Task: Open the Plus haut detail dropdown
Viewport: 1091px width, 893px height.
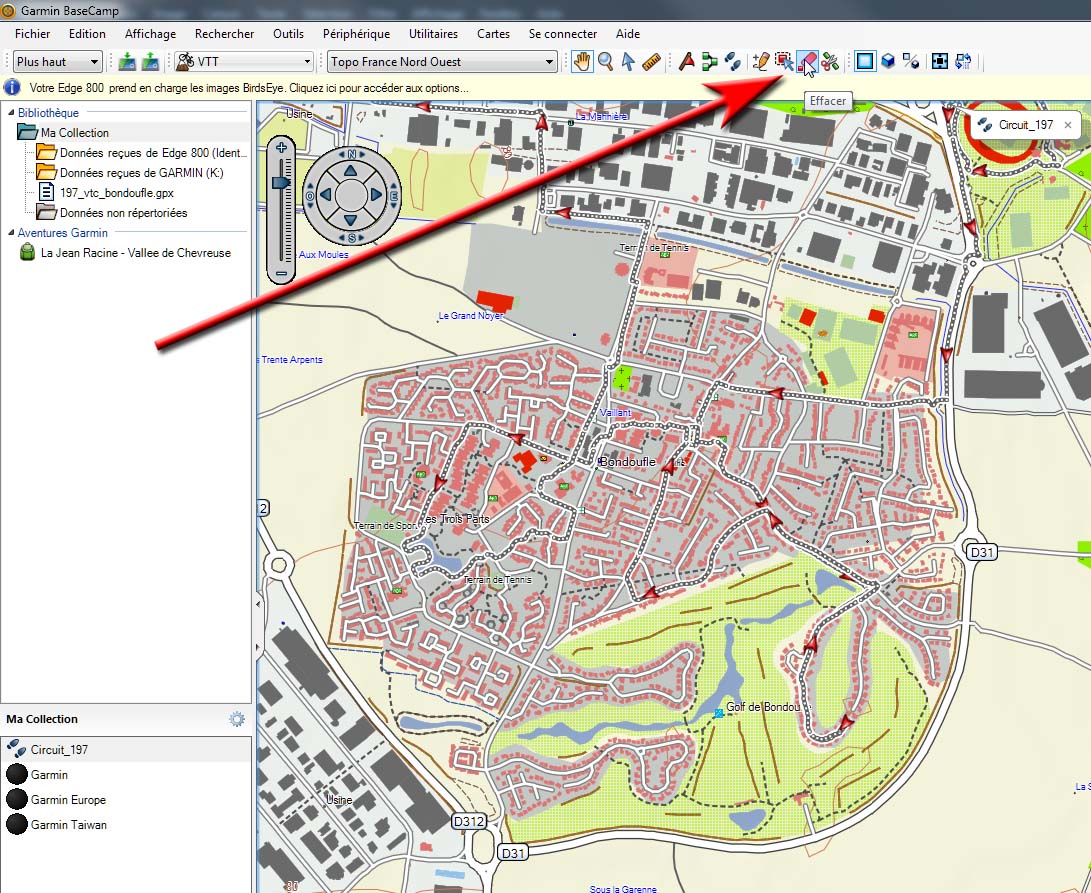Action: [58, 62]
